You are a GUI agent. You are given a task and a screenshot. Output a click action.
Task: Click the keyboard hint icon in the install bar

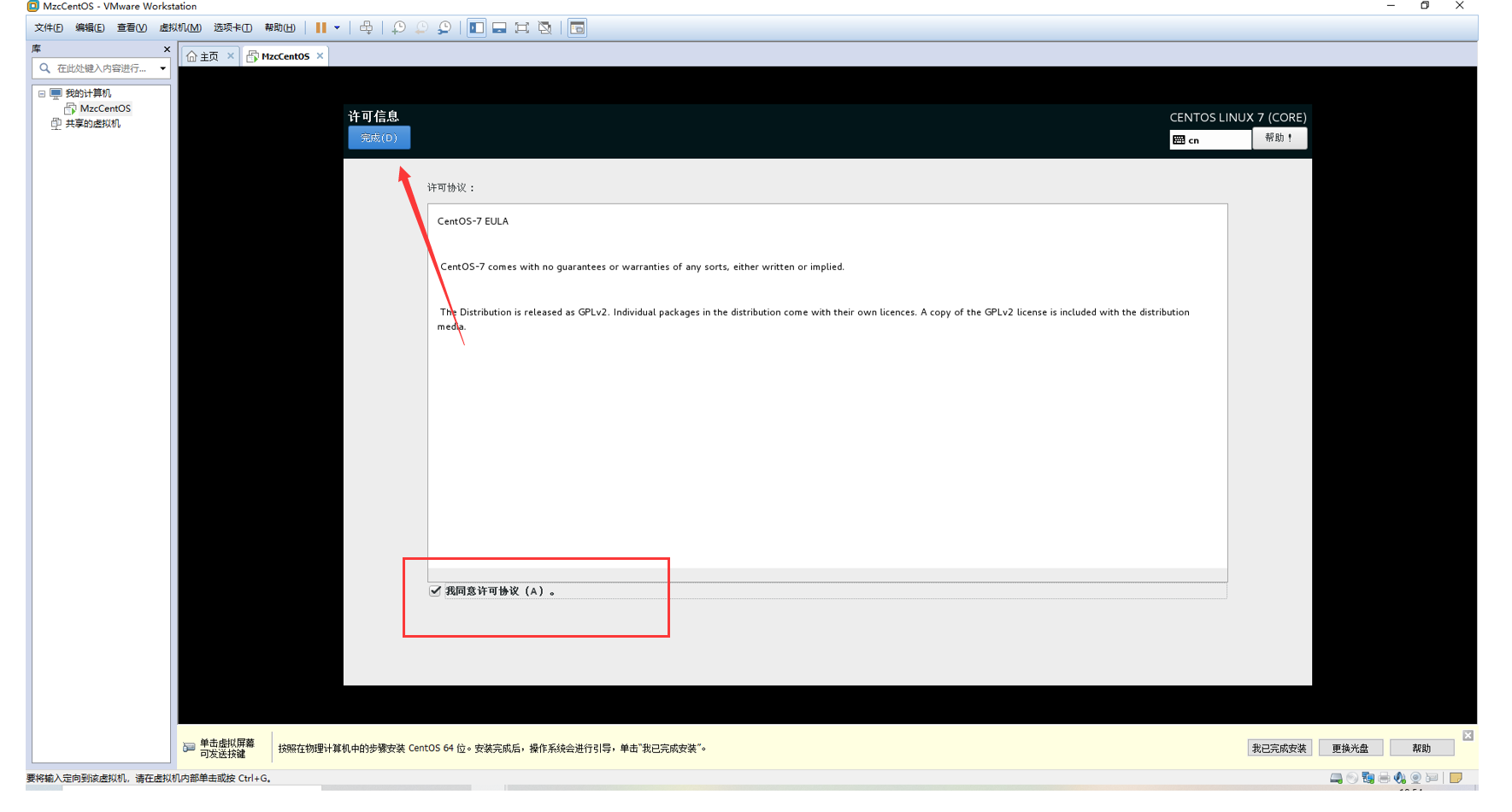[x=189, y=748]
